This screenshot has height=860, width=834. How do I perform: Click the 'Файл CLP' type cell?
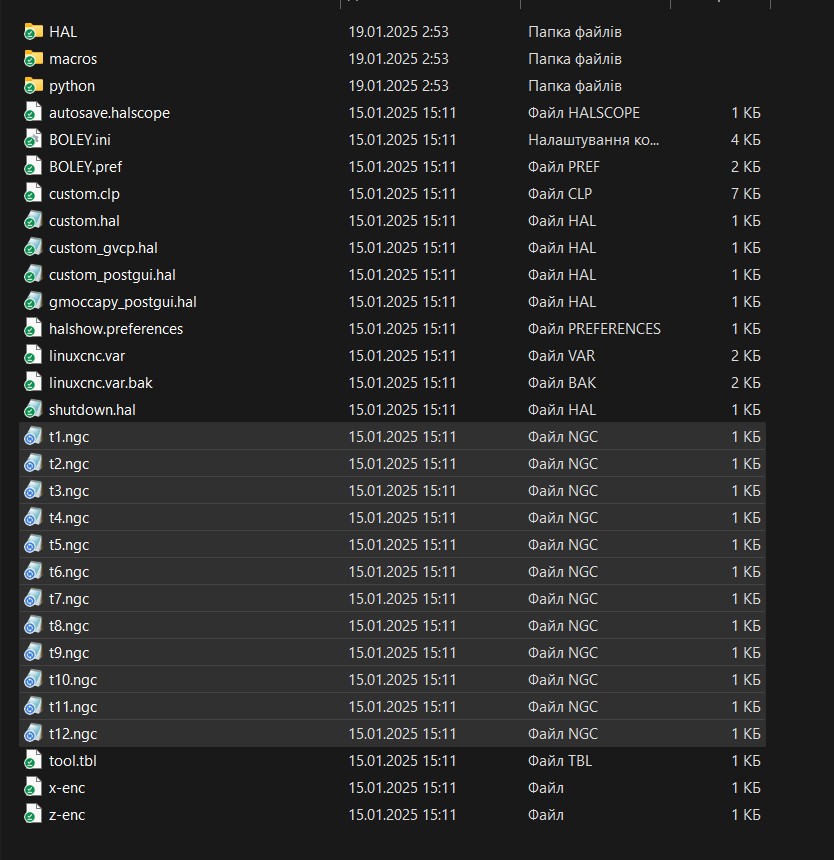click(559, 194)
